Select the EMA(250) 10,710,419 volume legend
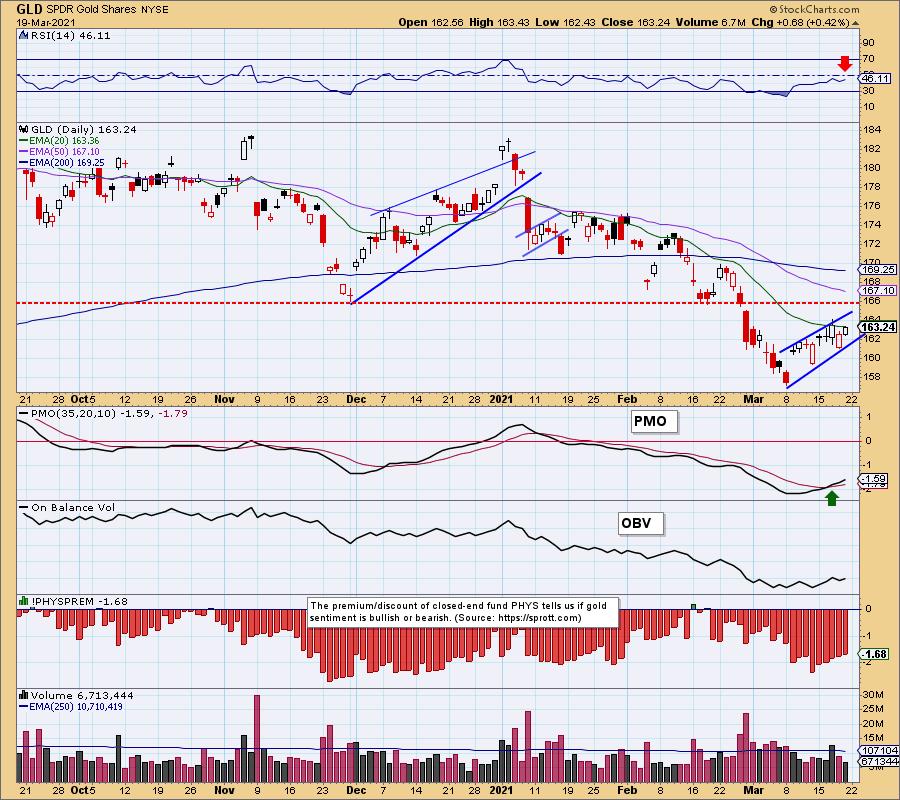The image size is (900, 800). [x=71, y=706]
